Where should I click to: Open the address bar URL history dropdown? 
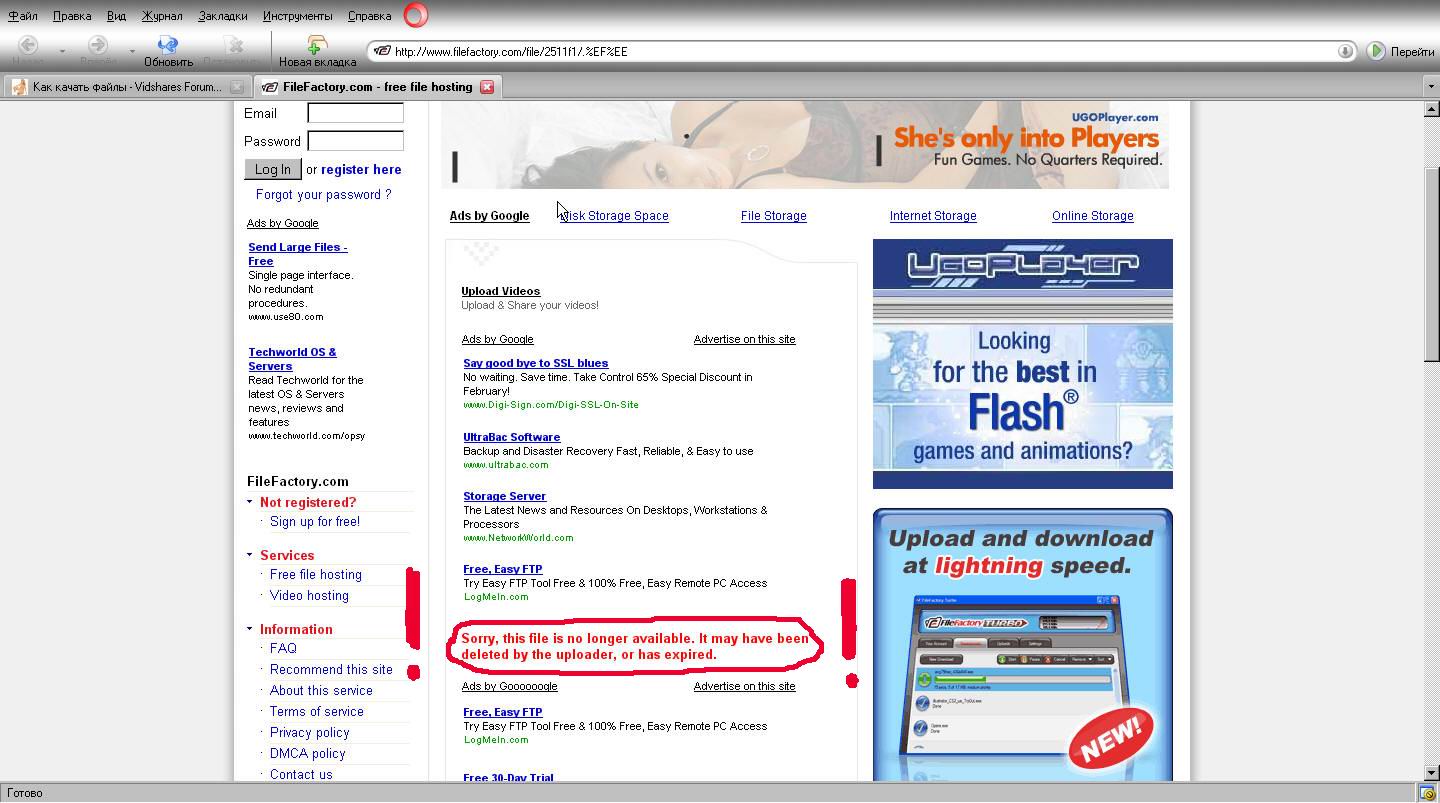point(1345,51)
